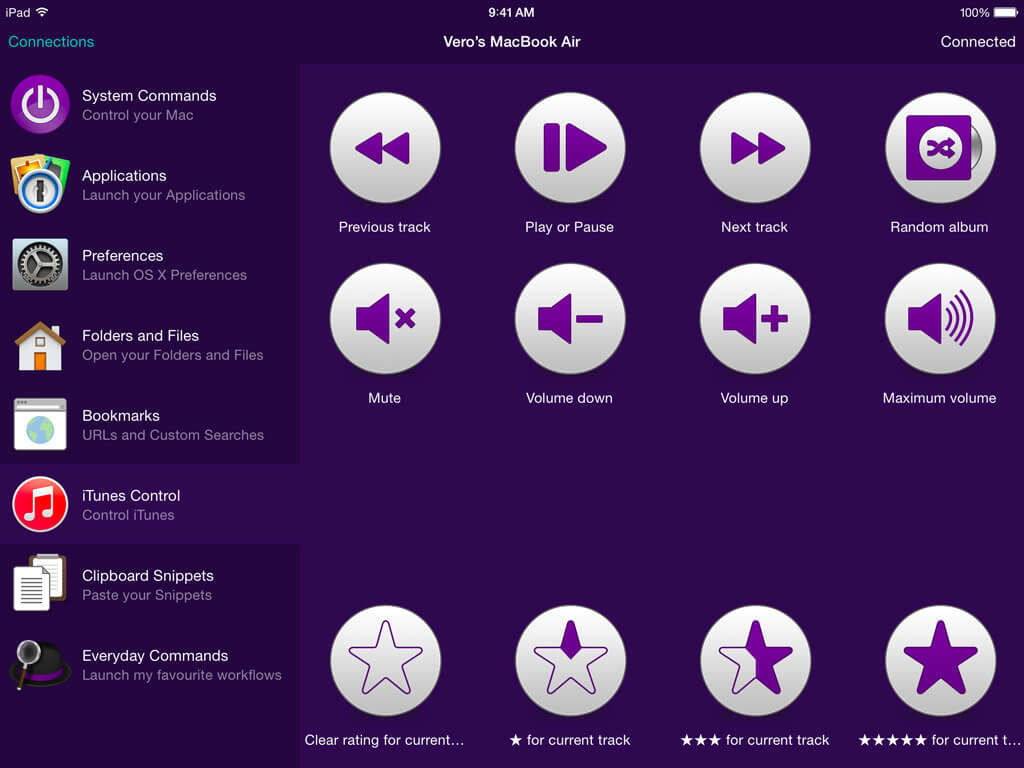The image size is (1024, 768).
Task: Tap the Play or Pause icon
Action: point(570,147)
